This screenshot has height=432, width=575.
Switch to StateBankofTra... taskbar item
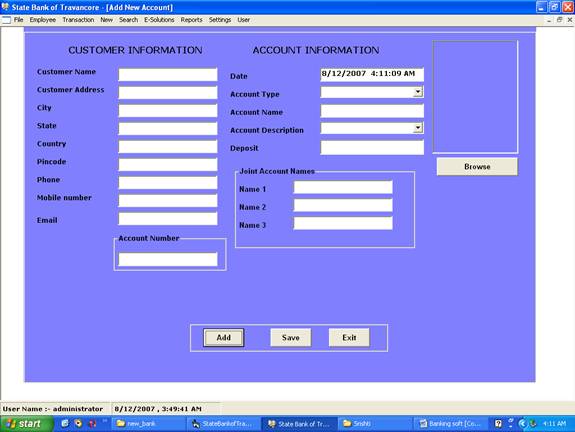pos(223,424)
